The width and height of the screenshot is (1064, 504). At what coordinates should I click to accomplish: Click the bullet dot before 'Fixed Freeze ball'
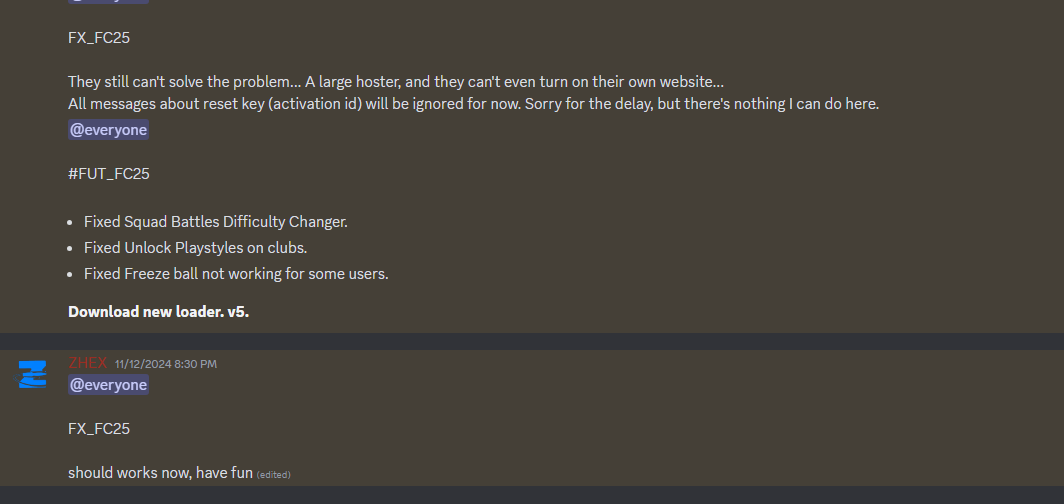click(x=73, y=275)
